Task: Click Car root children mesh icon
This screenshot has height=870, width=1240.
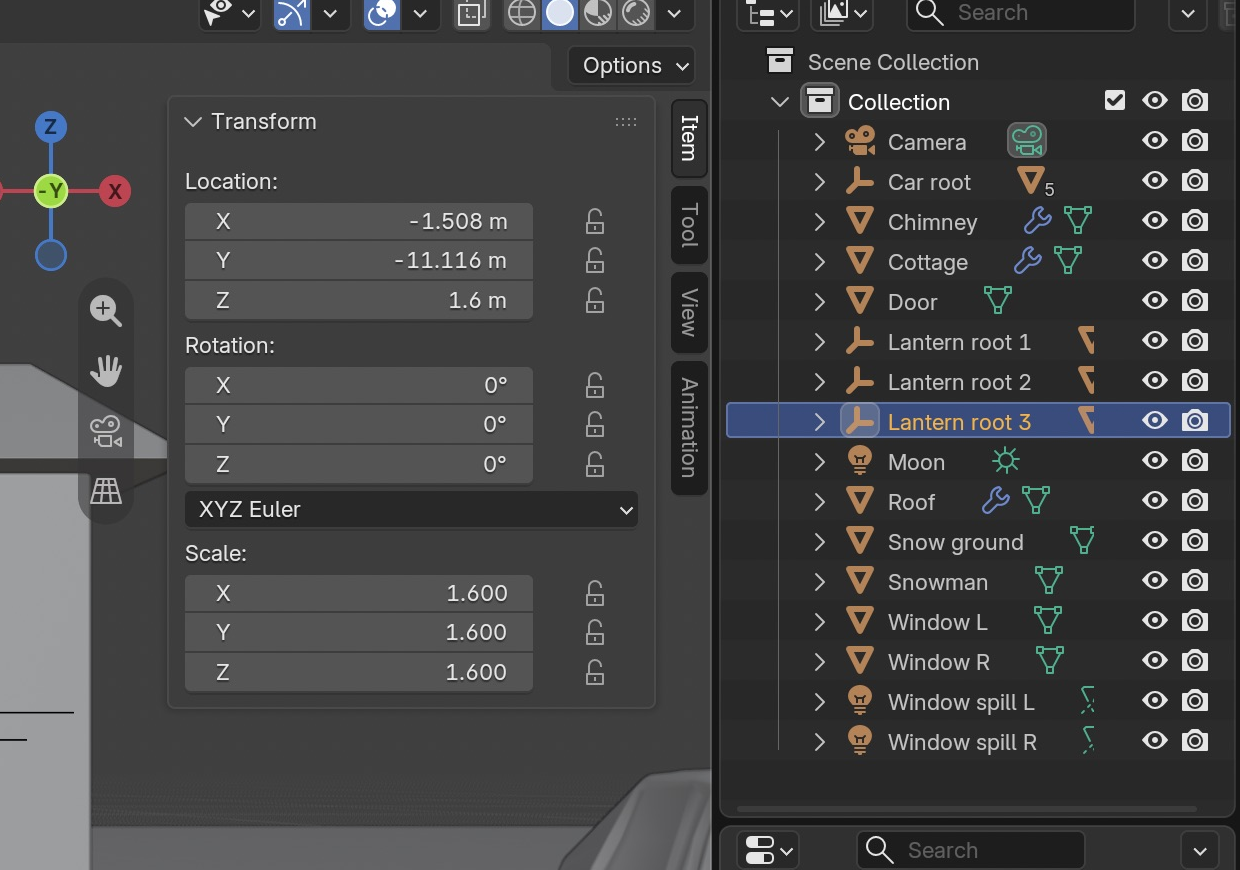Action: 1032,181
